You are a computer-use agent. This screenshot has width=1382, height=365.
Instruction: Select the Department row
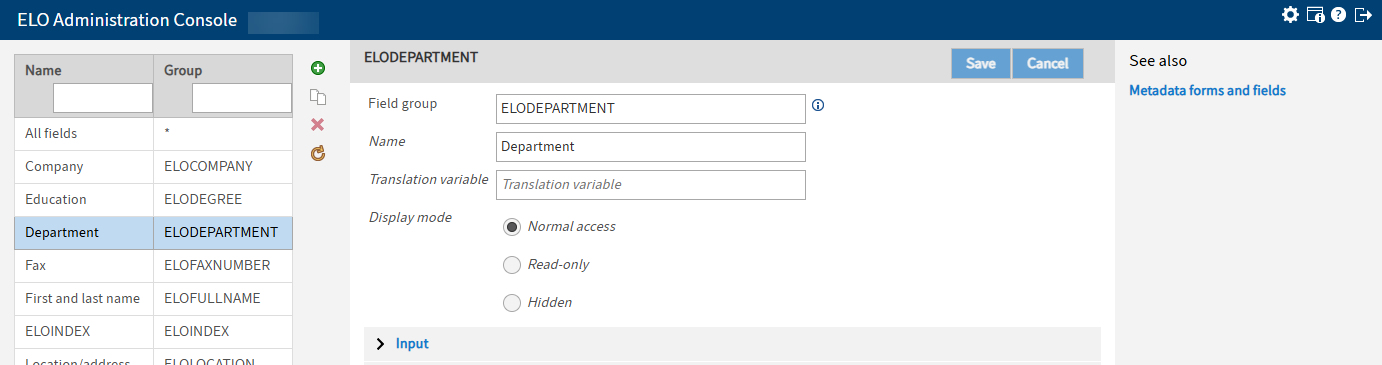click(153, 233)
